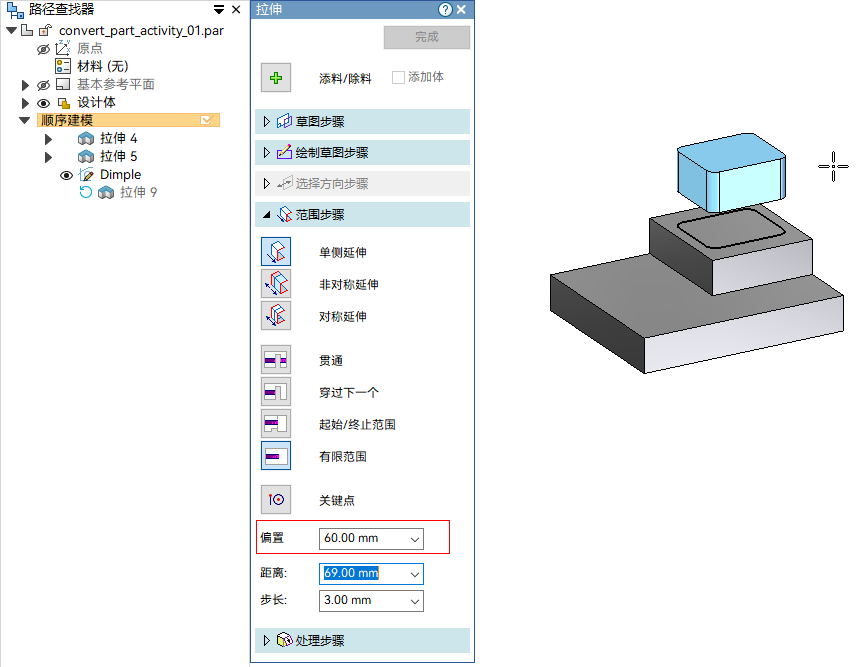860x667 pixels.
Task: Open the 距离 value dropdown arrow
Action: (x=415, y=574)
